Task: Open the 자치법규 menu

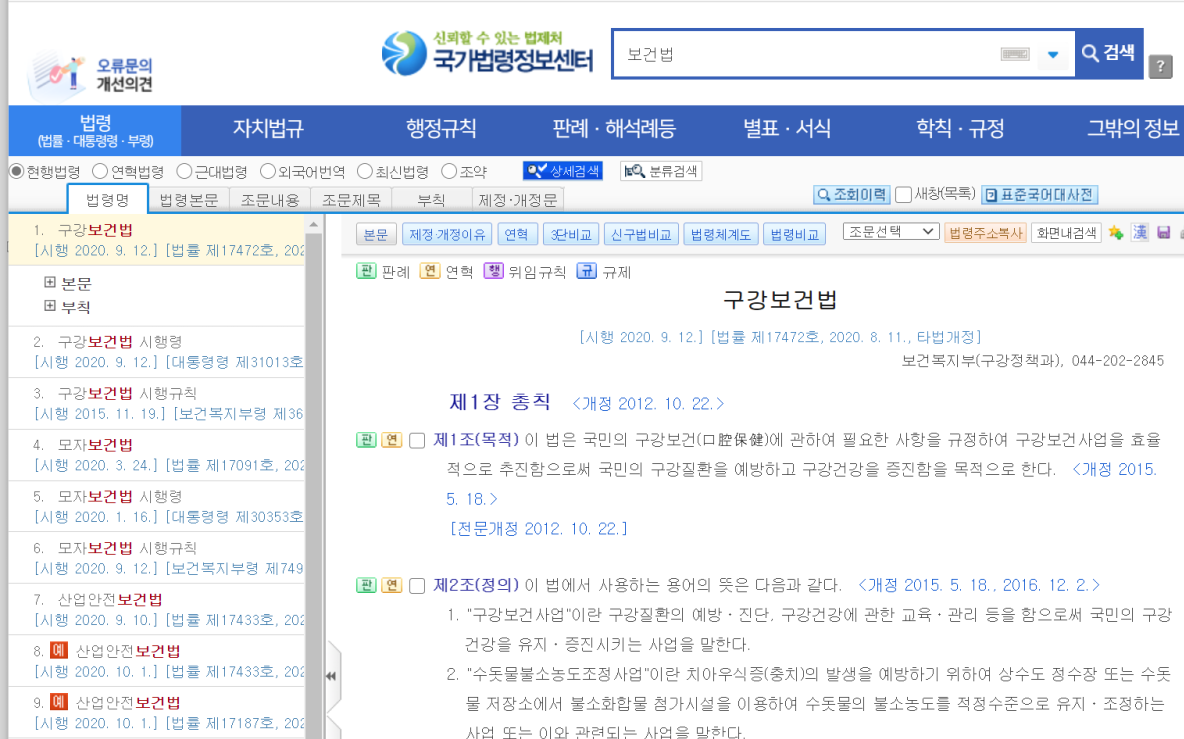Action: [268, 128]
